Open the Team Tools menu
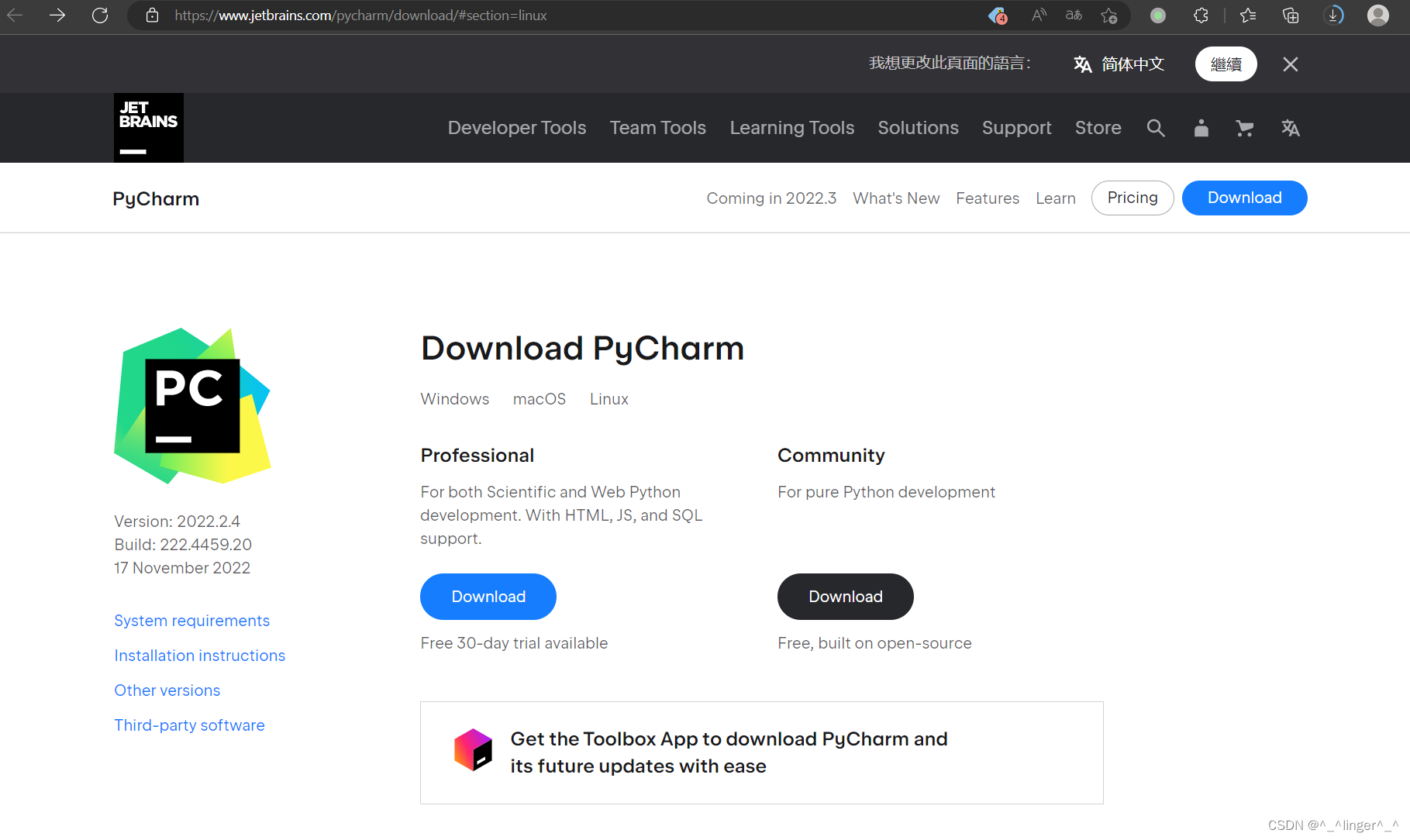This screenshot has width=1410, height=840. pos(658,128)
